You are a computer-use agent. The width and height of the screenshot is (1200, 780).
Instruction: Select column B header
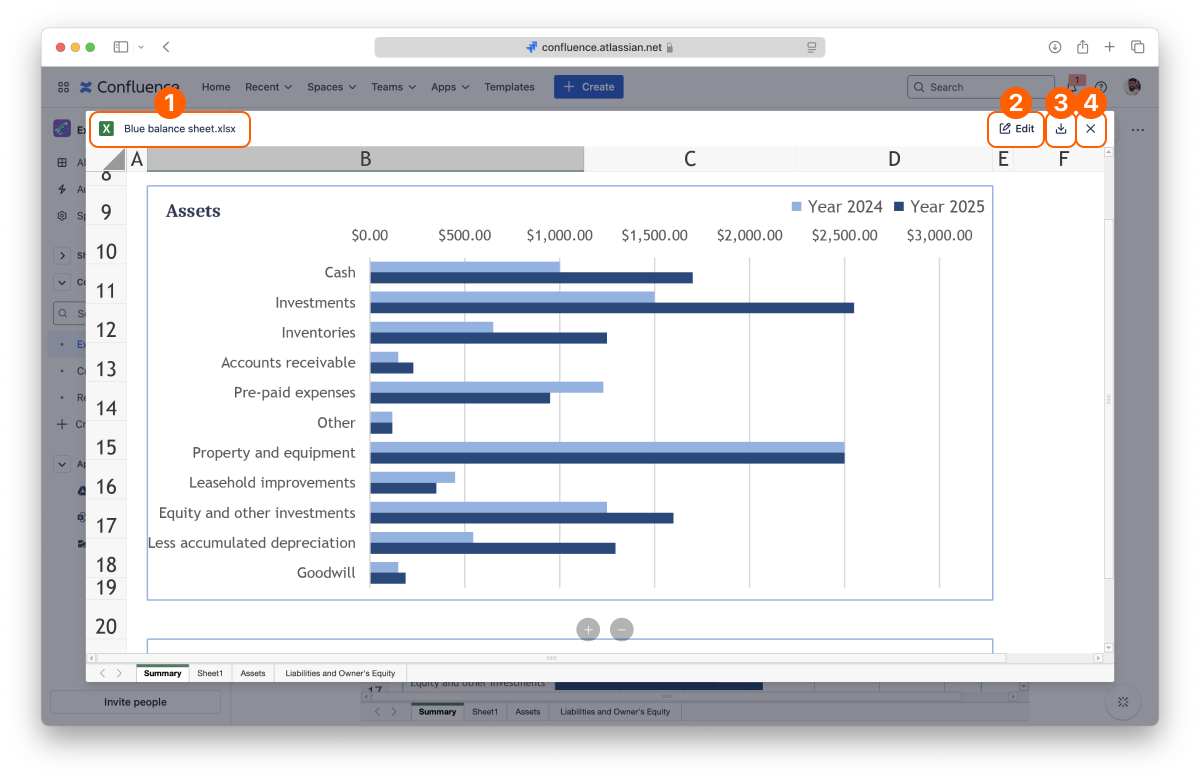[365, 159]
